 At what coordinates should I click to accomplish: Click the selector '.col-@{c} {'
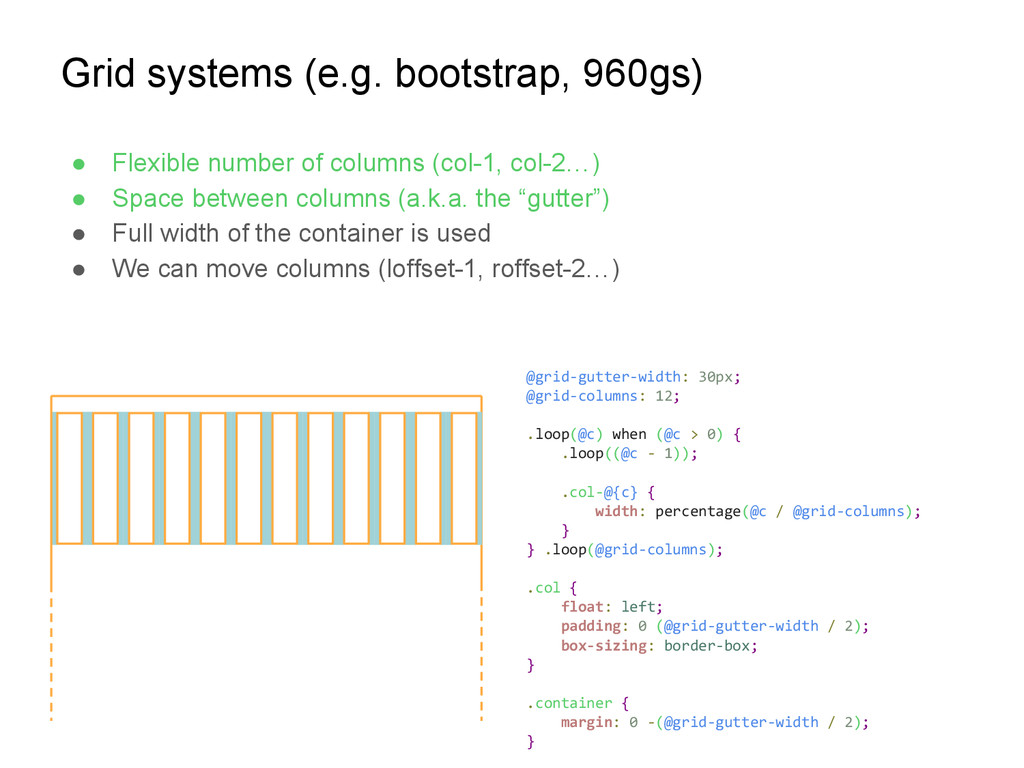[608, 492]
